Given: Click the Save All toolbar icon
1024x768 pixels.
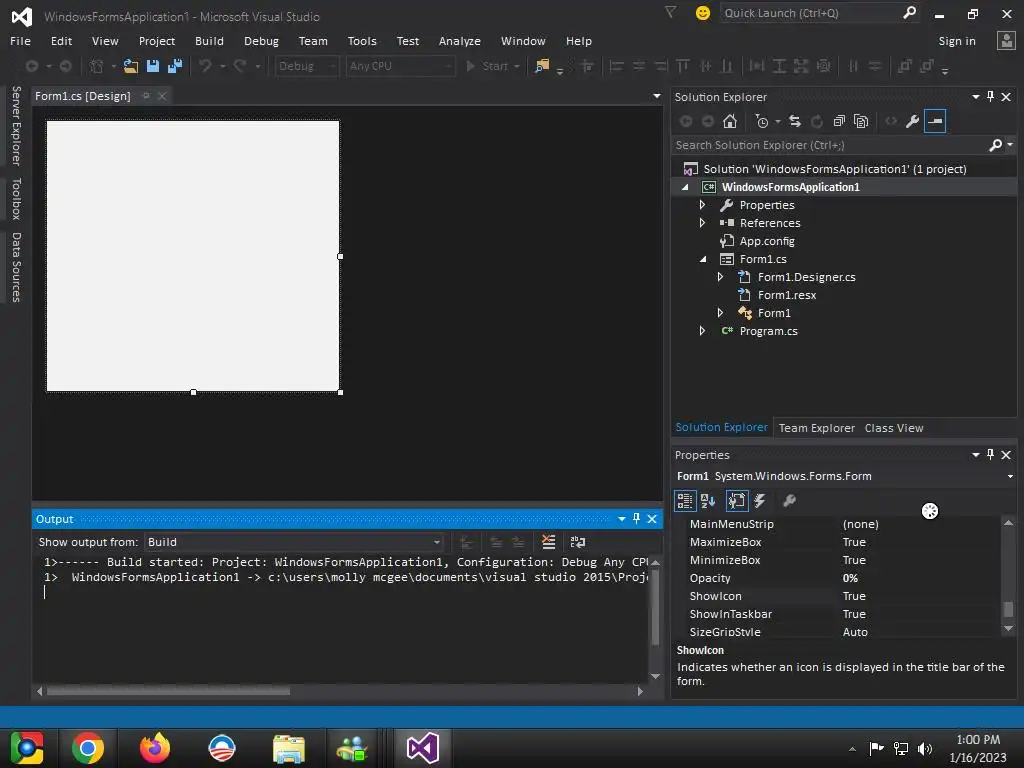Looking at the screenshot, I should 175,66.
